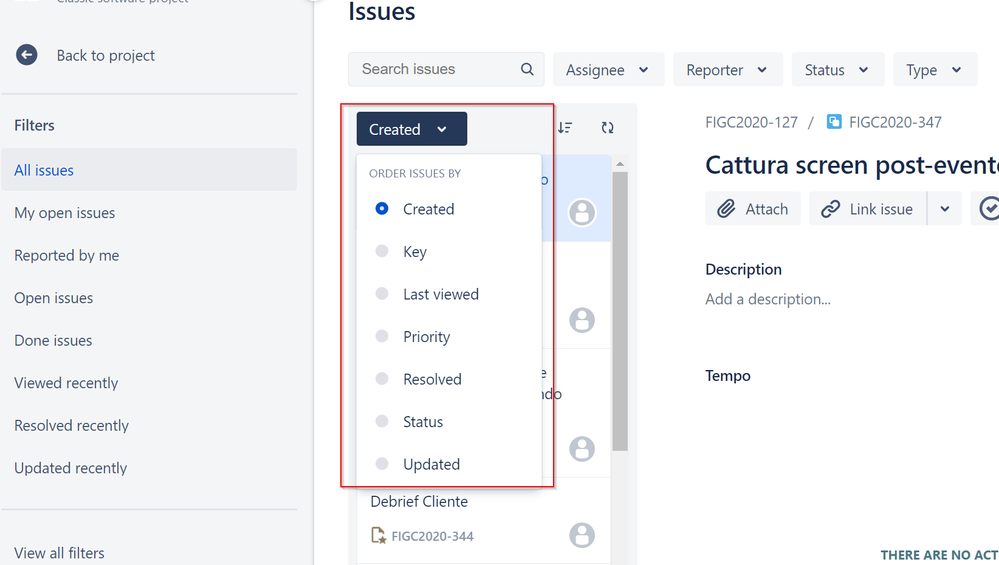
Task: Click Add a description placeholder
Action: [768, 299]
